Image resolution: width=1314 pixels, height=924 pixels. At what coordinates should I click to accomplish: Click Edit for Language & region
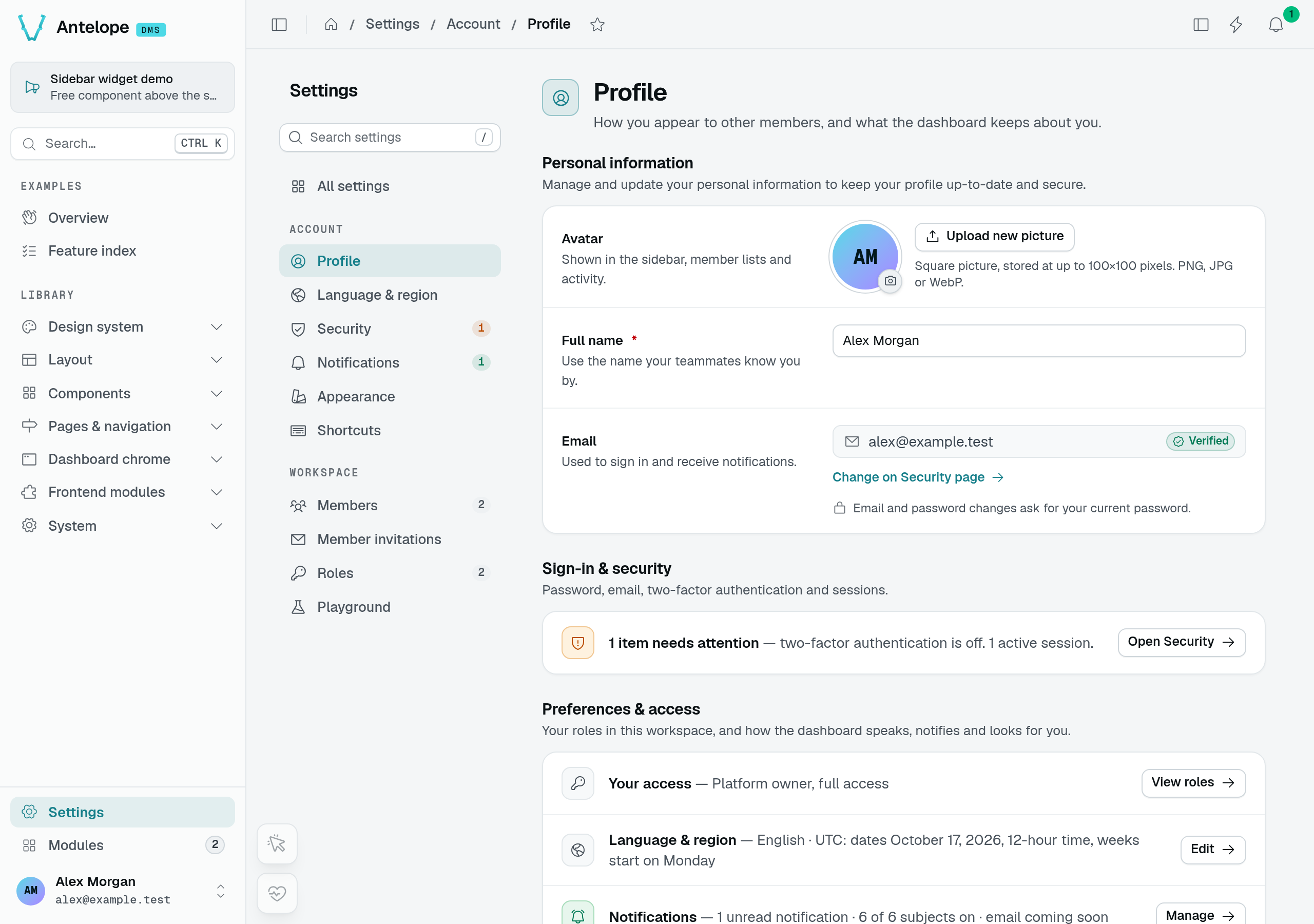tap(1213, 849)
